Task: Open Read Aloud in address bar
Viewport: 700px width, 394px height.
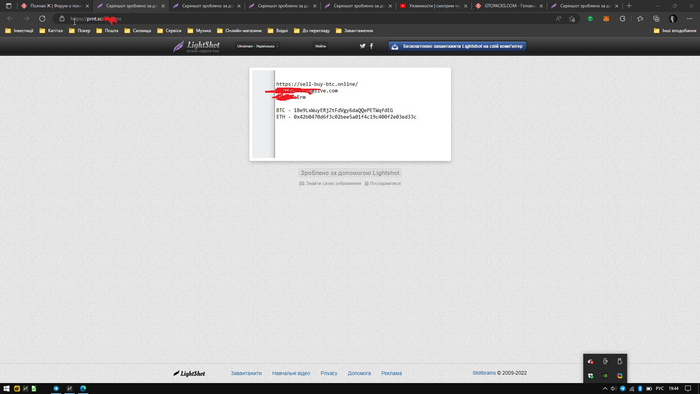Action: (558, 19)
